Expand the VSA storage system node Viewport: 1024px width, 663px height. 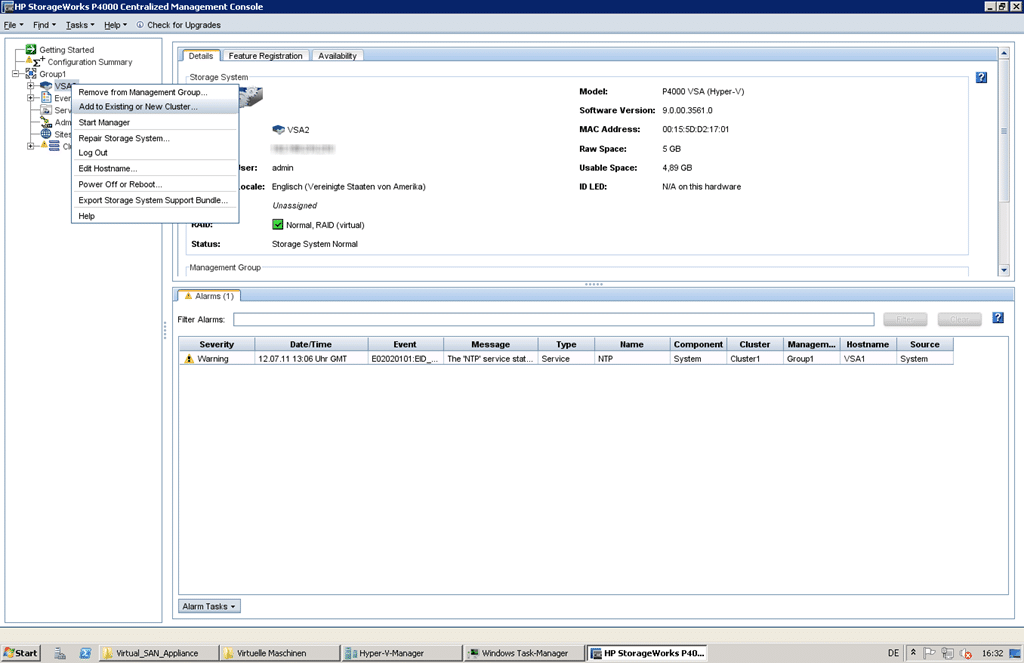point(30,86)
